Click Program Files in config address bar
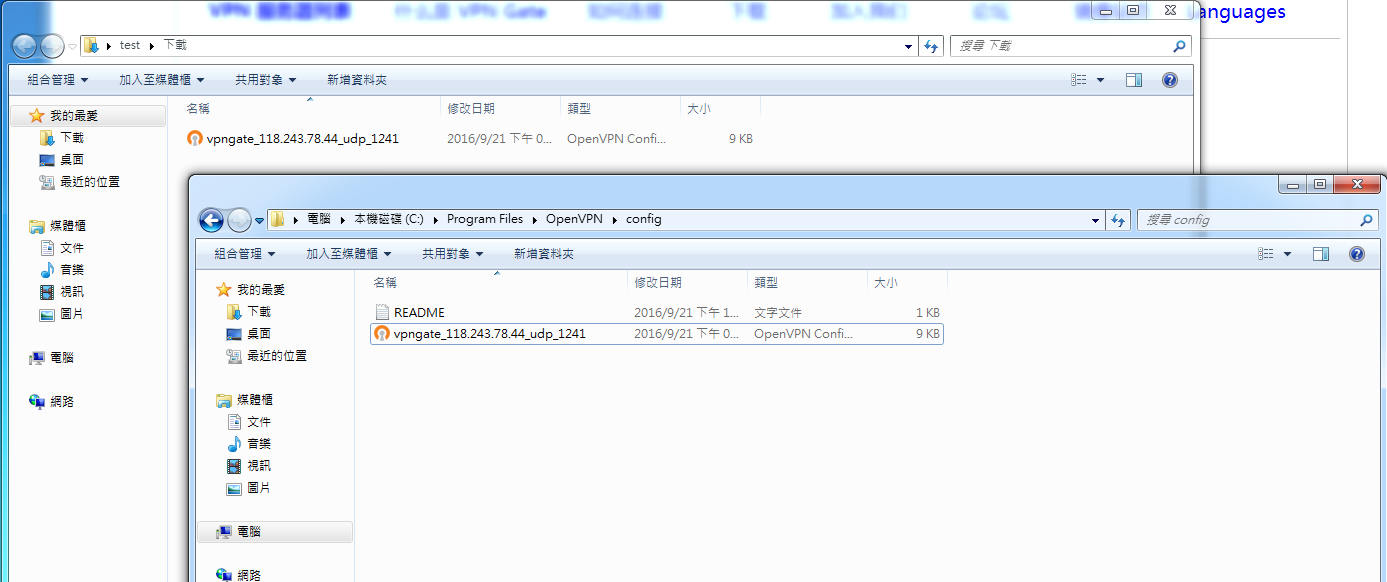 485,220
